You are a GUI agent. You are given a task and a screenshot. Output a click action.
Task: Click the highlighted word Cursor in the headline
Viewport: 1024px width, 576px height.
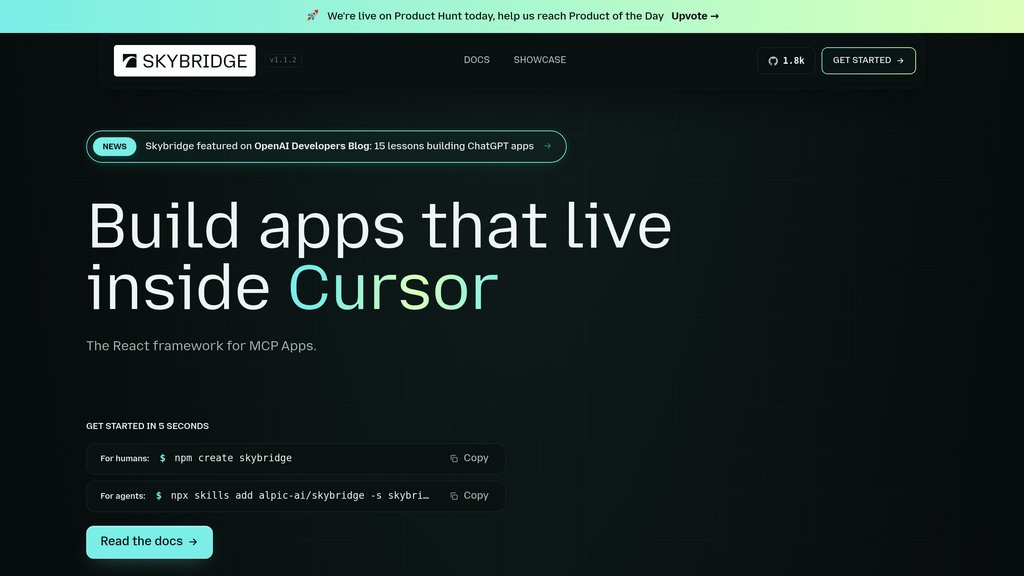[x=393, y=288]
